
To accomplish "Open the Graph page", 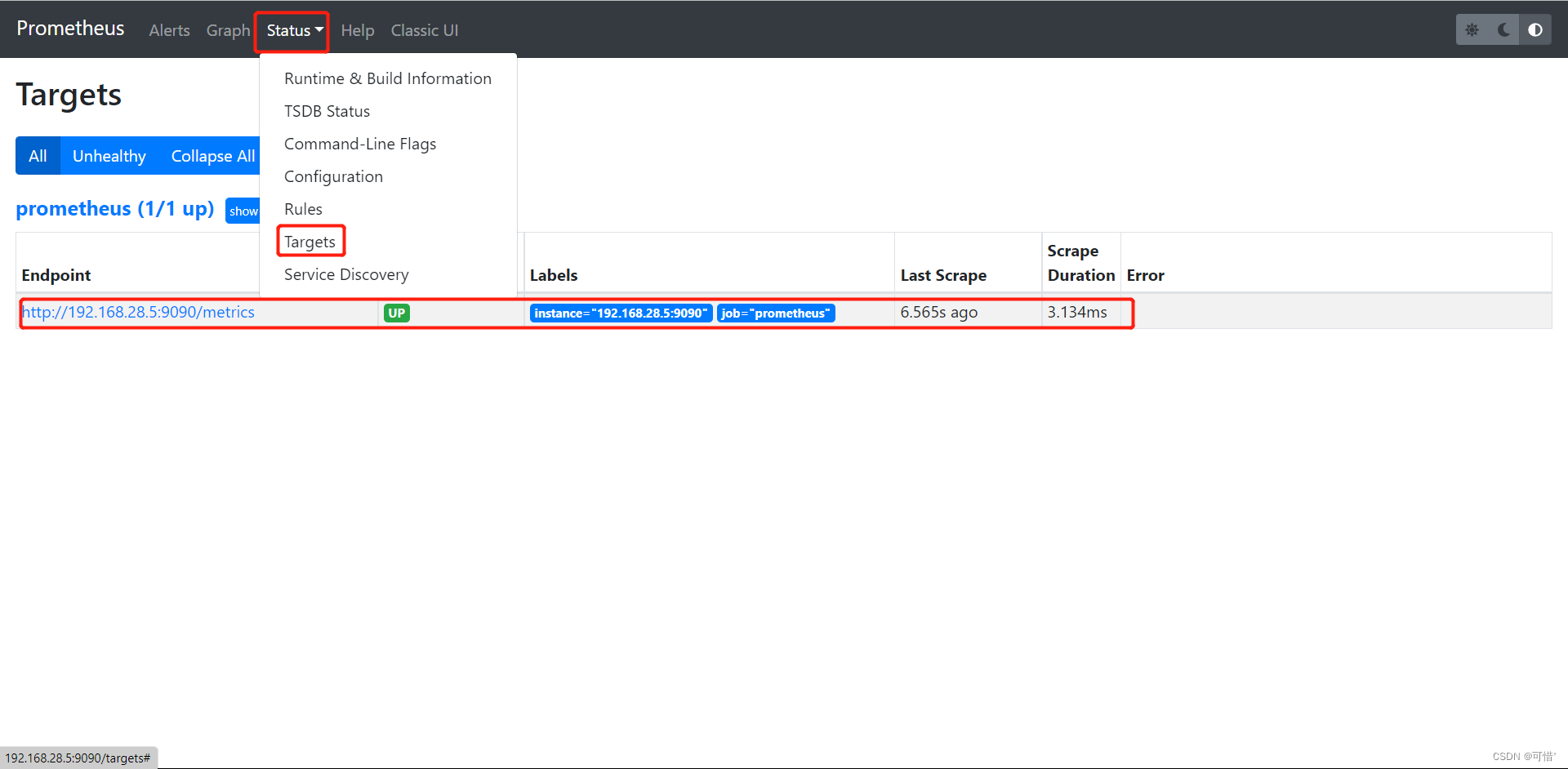I will (x=228, y=30).
